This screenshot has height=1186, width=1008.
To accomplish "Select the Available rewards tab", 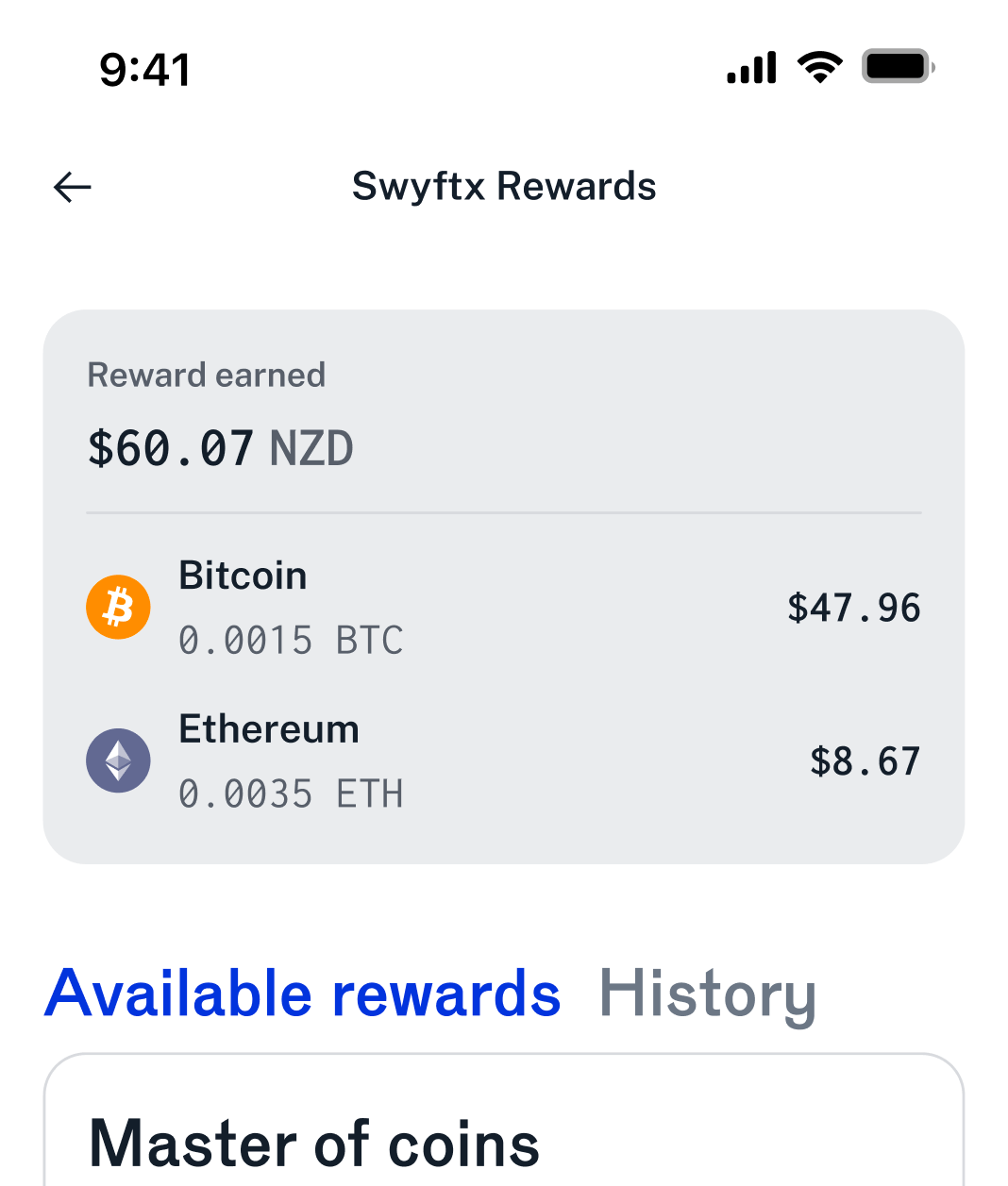I will (x=303, y=994).
